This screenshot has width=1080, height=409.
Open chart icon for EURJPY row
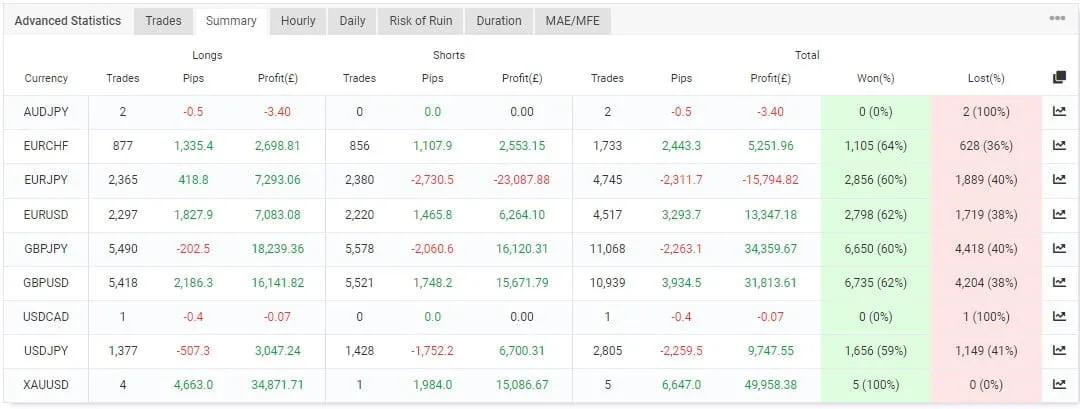pos(1059,180)
